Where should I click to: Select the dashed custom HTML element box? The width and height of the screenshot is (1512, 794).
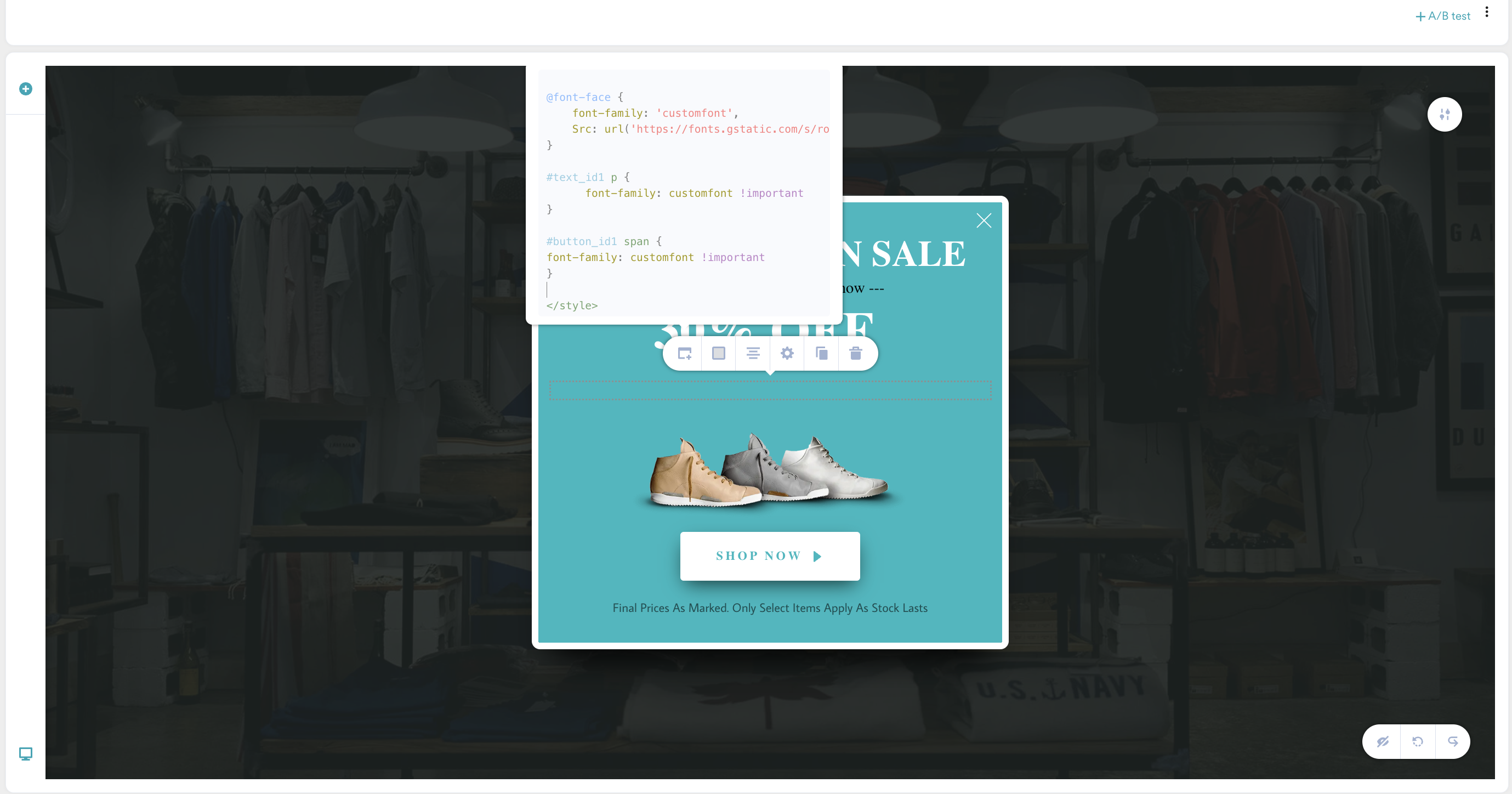click(770, 390)
